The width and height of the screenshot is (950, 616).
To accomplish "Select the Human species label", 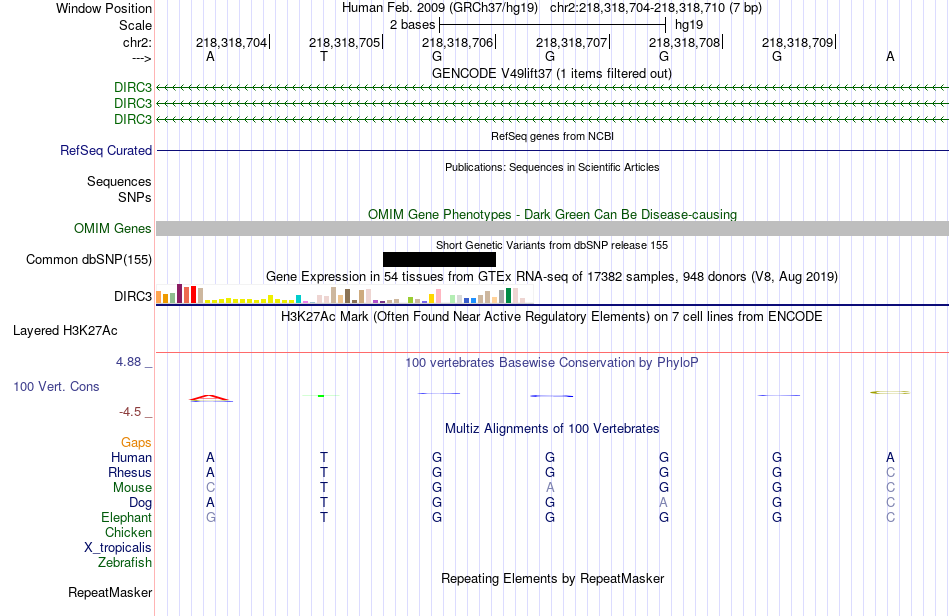I will (x=131, y=457).
